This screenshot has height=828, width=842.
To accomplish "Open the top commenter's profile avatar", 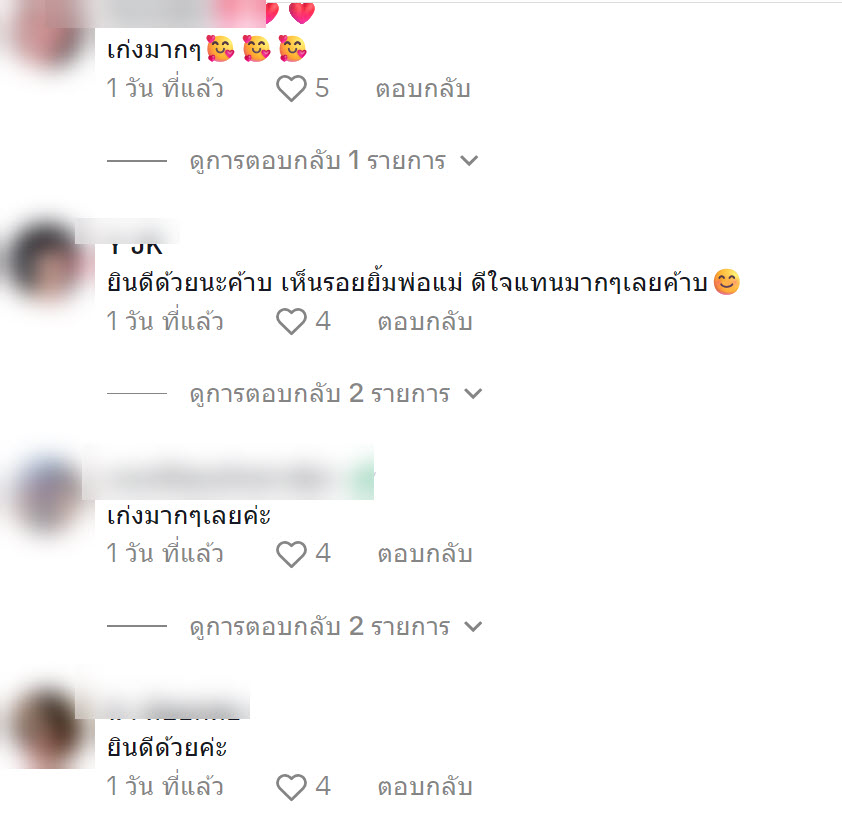I will [x=47, y=32].
